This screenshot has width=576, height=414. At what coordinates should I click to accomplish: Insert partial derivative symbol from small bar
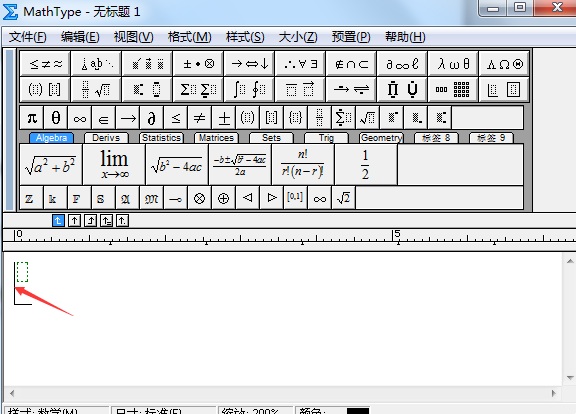click(x=152, y=118)
